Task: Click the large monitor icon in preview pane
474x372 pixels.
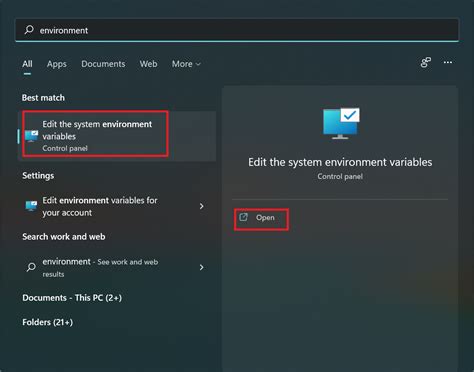Action: 341,123
